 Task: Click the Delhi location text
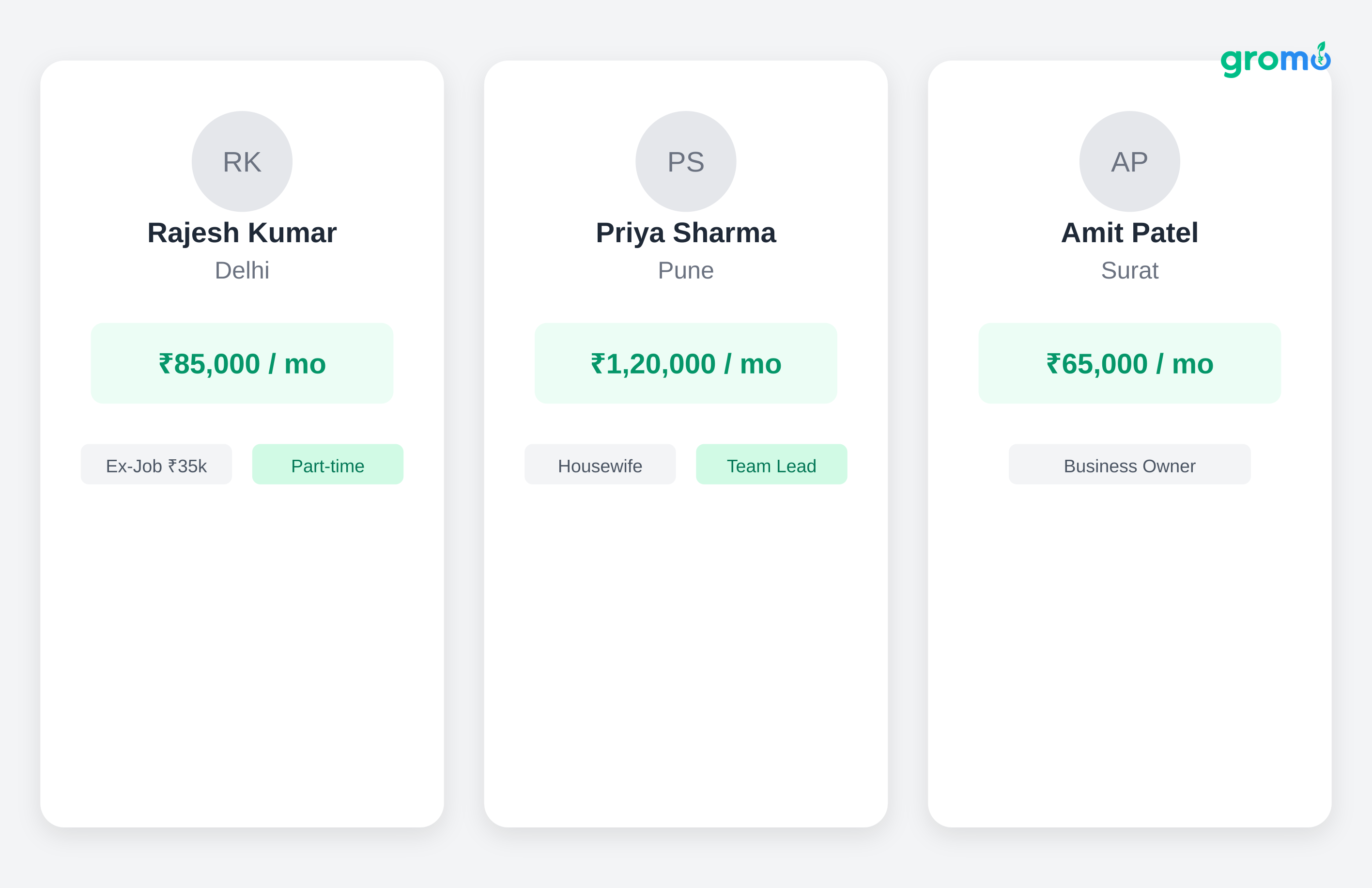(x=242, y=270)
